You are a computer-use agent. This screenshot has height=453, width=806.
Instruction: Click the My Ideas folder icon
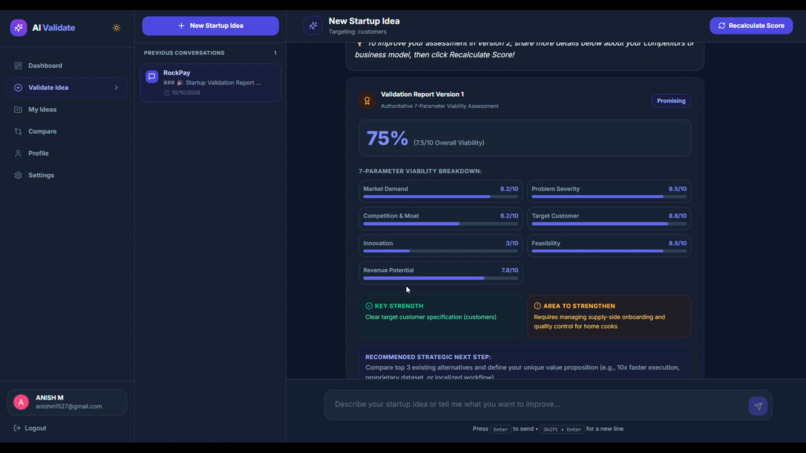click(18, 110)
